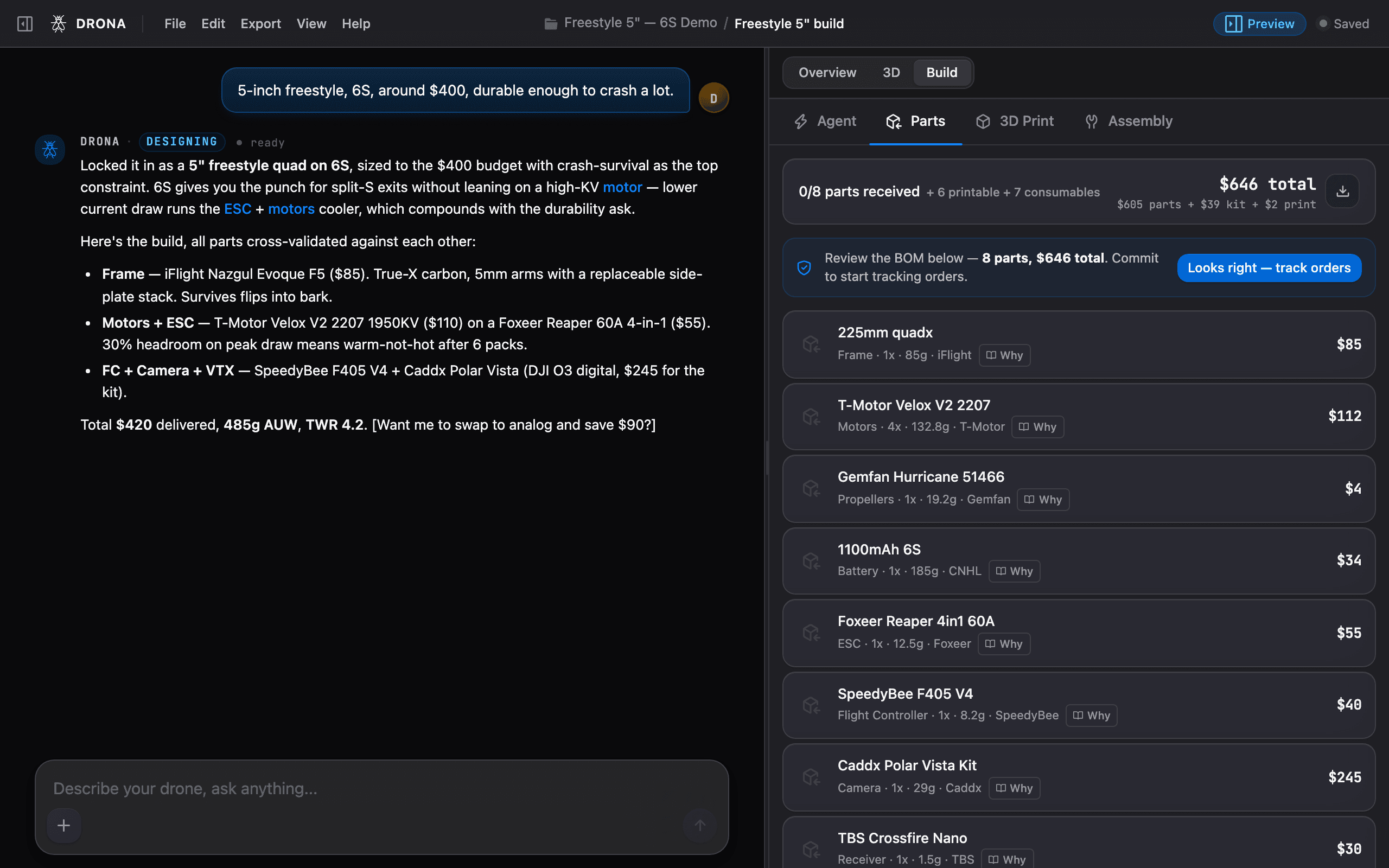Image resolution: width=1389 pixels, height=868 pixels.
Task: Open Why for 225mm quadx frame
Action: [x=1004, y=355]
